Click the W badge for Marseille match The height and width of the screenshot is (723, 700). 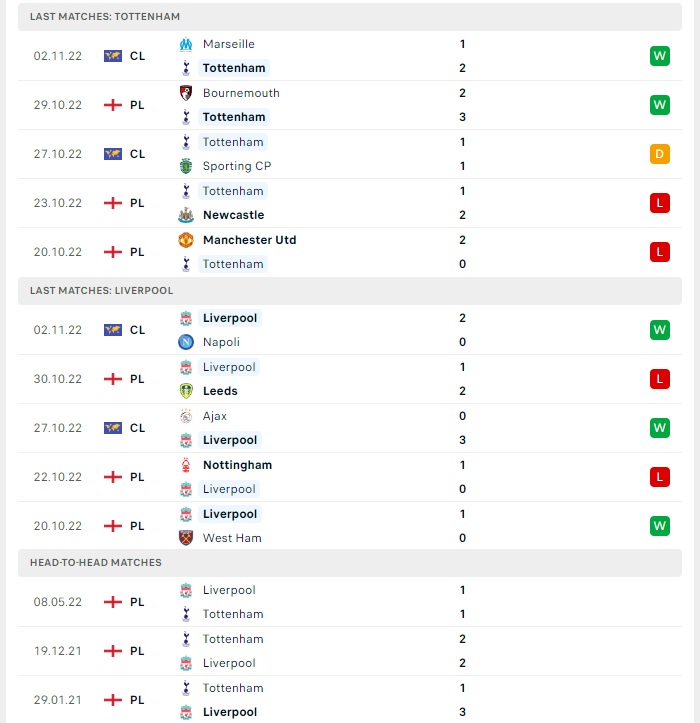(659, 56)
